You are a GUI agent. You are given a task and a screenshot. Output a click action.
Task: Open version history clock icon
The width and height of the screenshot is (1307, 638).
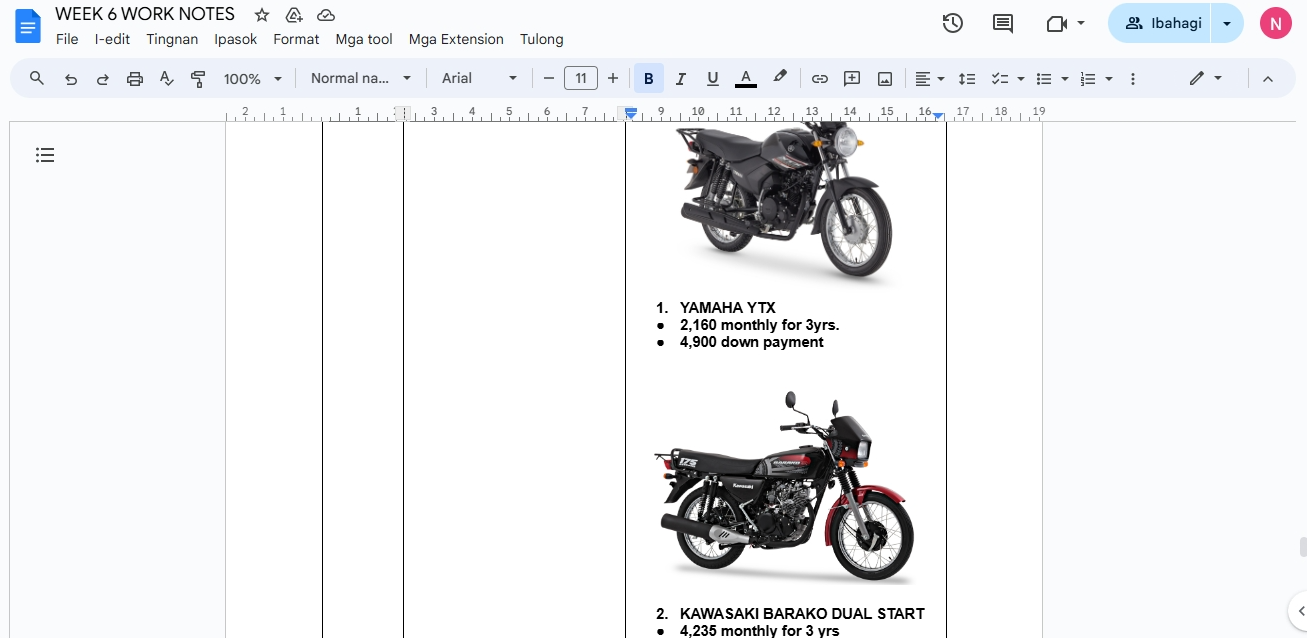(x=952, y=23)
